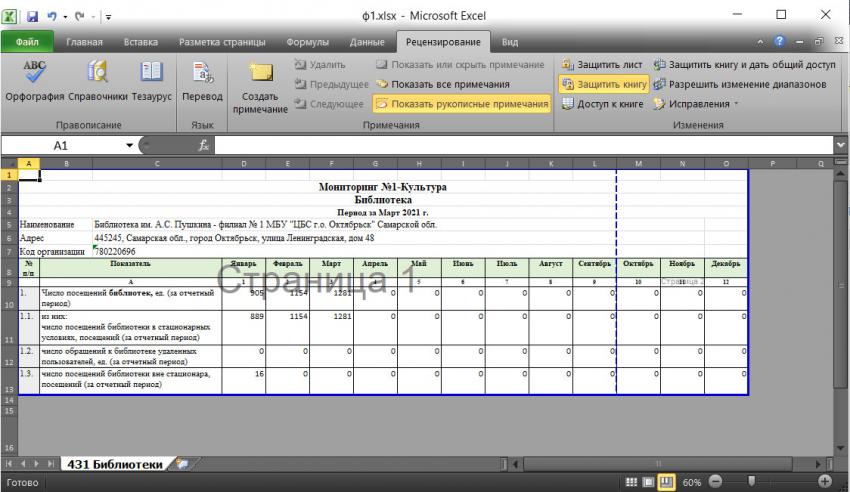Click the fx insert function icon
The width and height of the screenshot is (850, 492).
[x=204, y=145]
